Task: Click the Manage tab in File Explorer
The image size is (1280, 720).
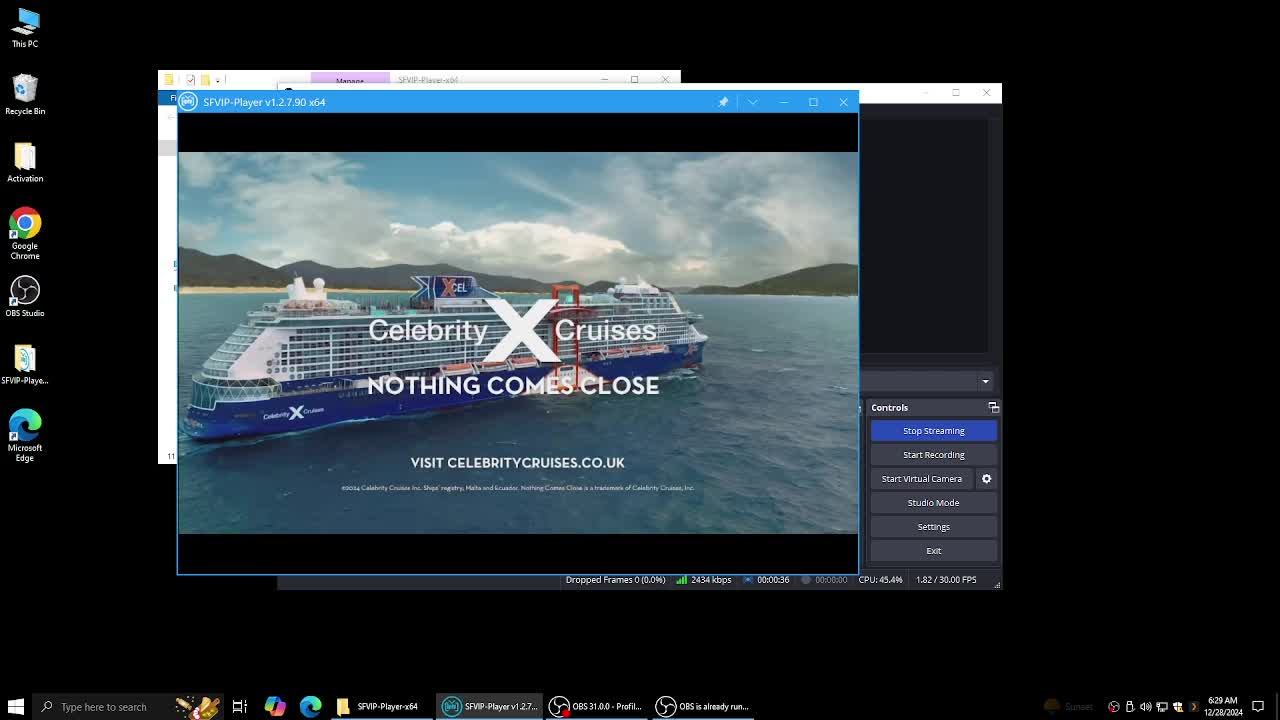Action: point(350,80)
